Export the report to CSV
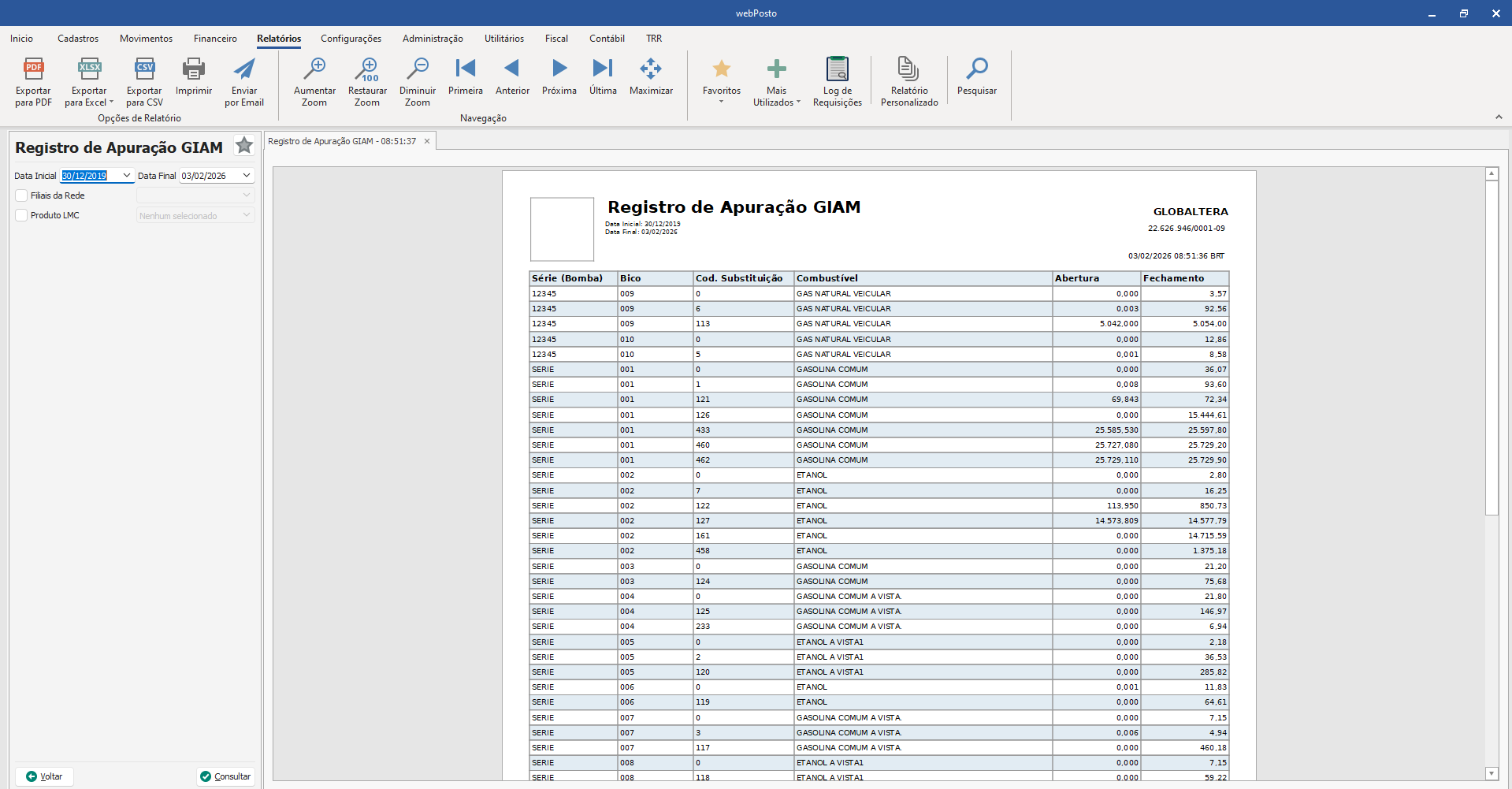Image resolution: width=1512 pixels, height=789 pixels. coord(144,69)
